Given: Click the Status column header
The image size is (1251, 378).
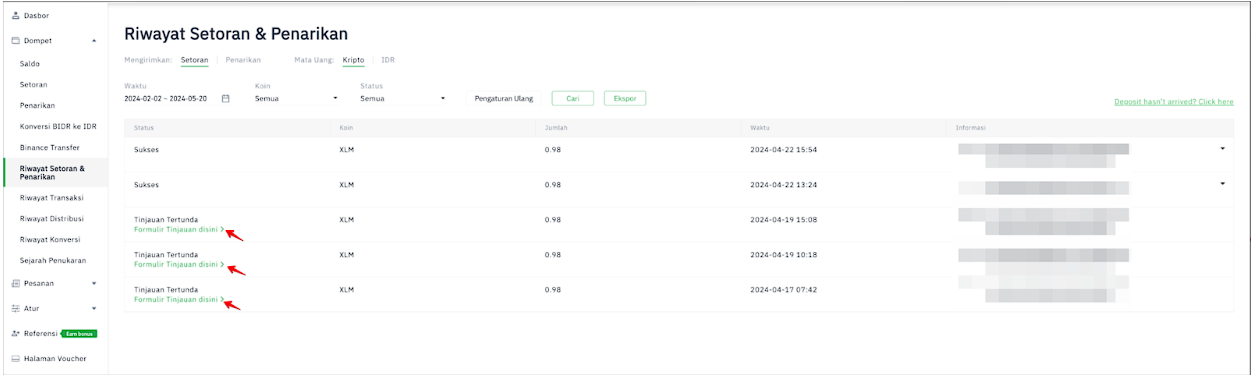Looking at the screenshot, I should coord(143,127).
